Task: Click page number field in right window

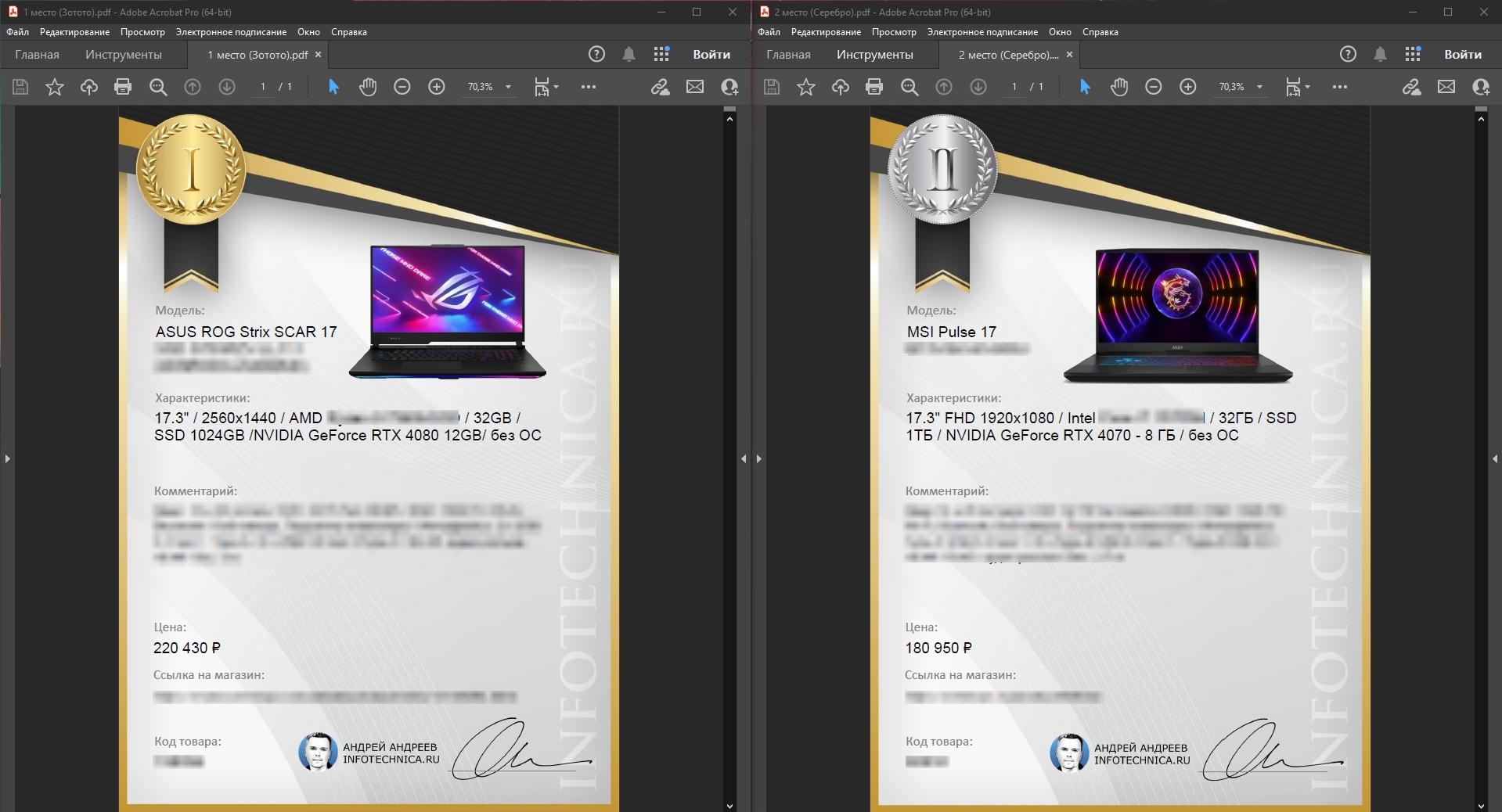Action: (x=1014, y=87)
